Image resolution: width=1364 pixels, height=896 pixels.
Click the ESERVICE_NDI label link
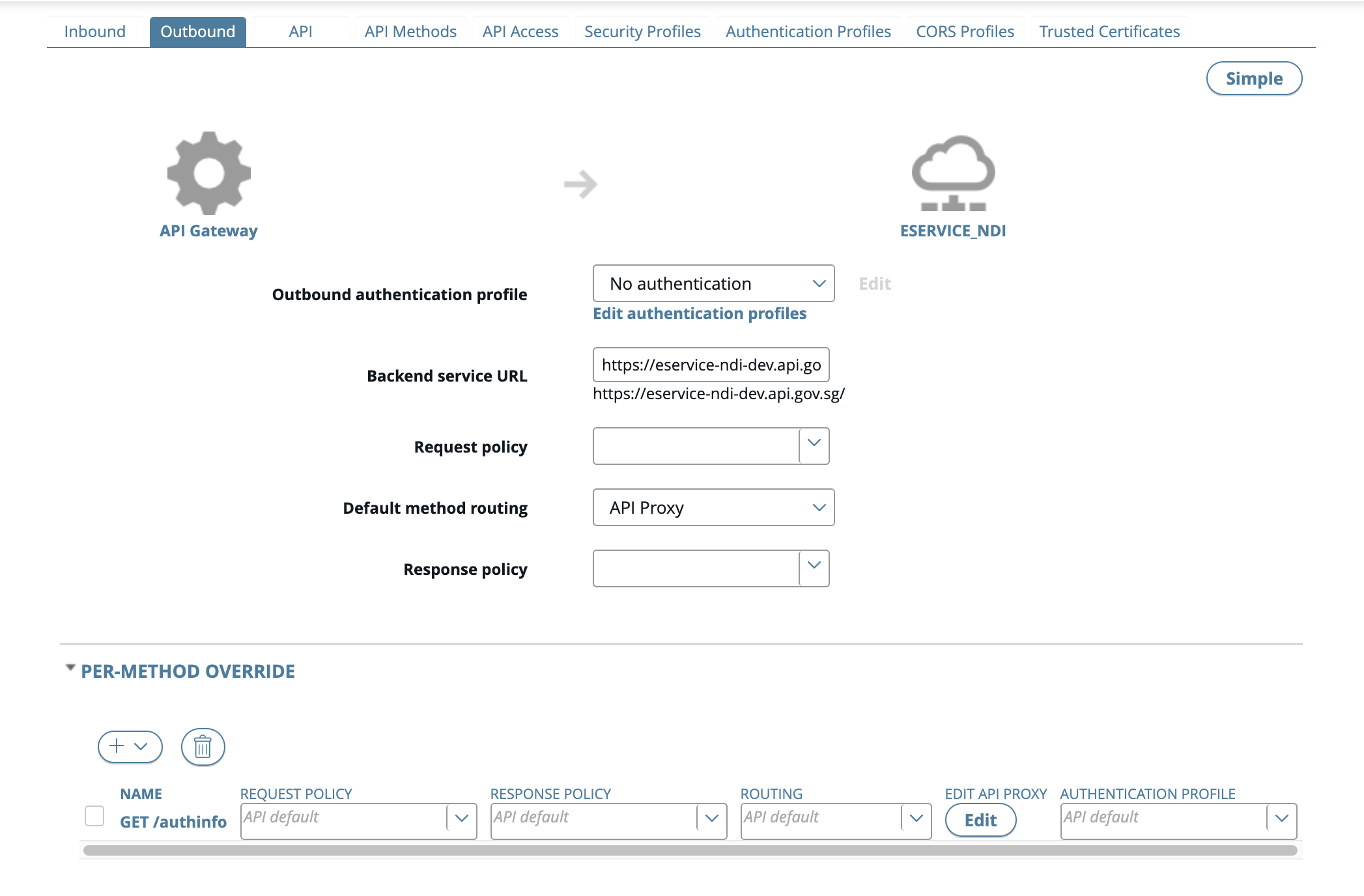953,231
